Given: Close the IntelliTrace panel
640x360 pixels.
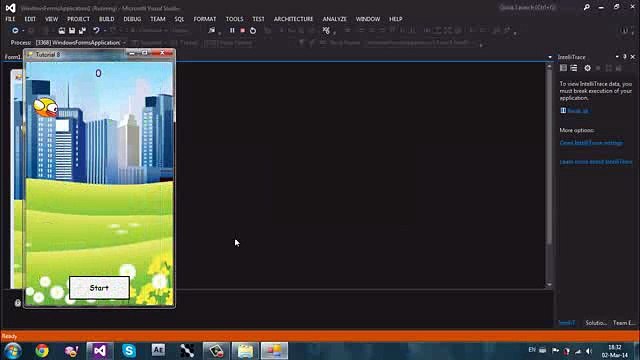Looking at the screenshot, I should pos(633,57).
